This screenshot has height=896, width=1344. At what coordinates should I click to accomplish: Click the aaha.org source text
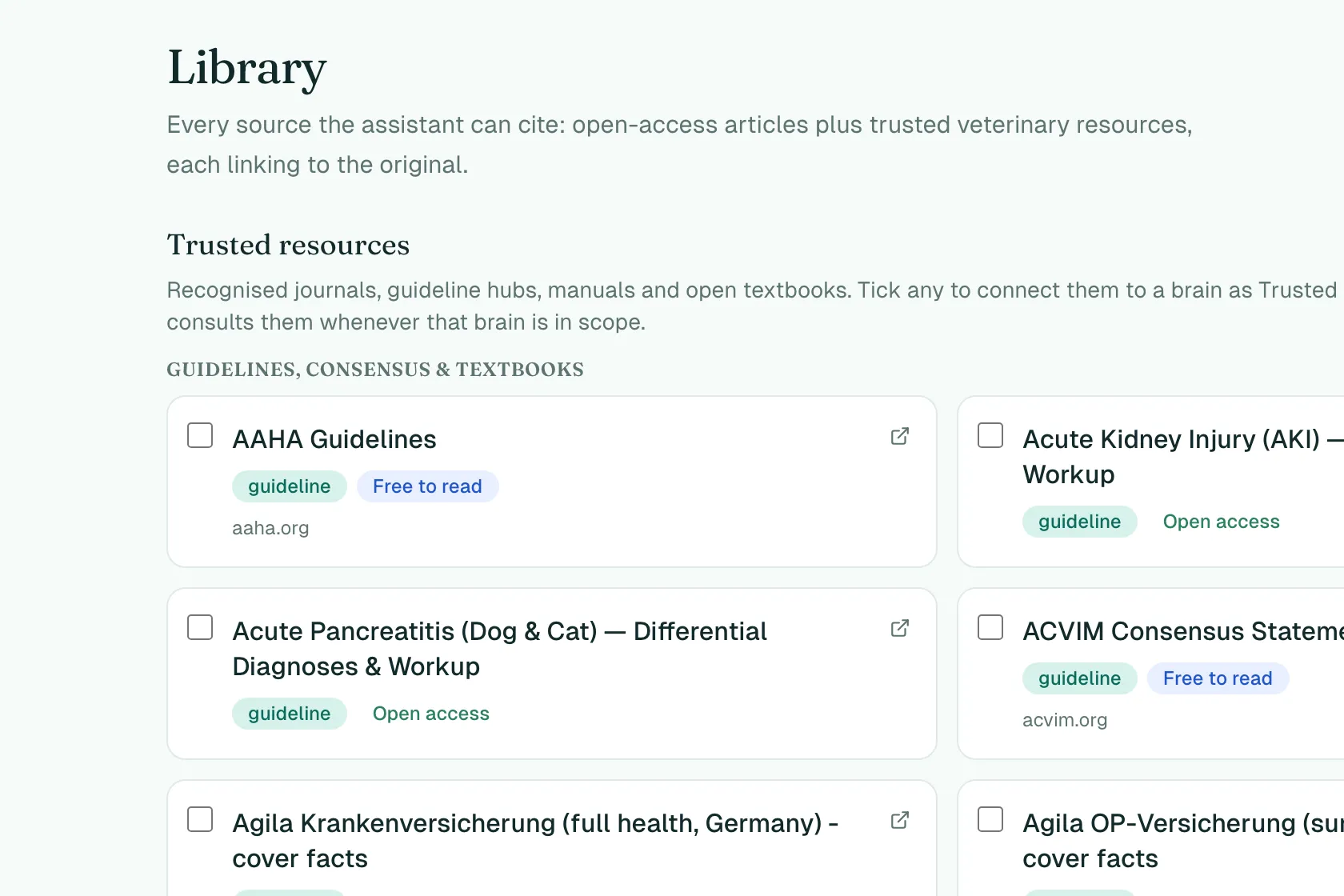point(270,528)
